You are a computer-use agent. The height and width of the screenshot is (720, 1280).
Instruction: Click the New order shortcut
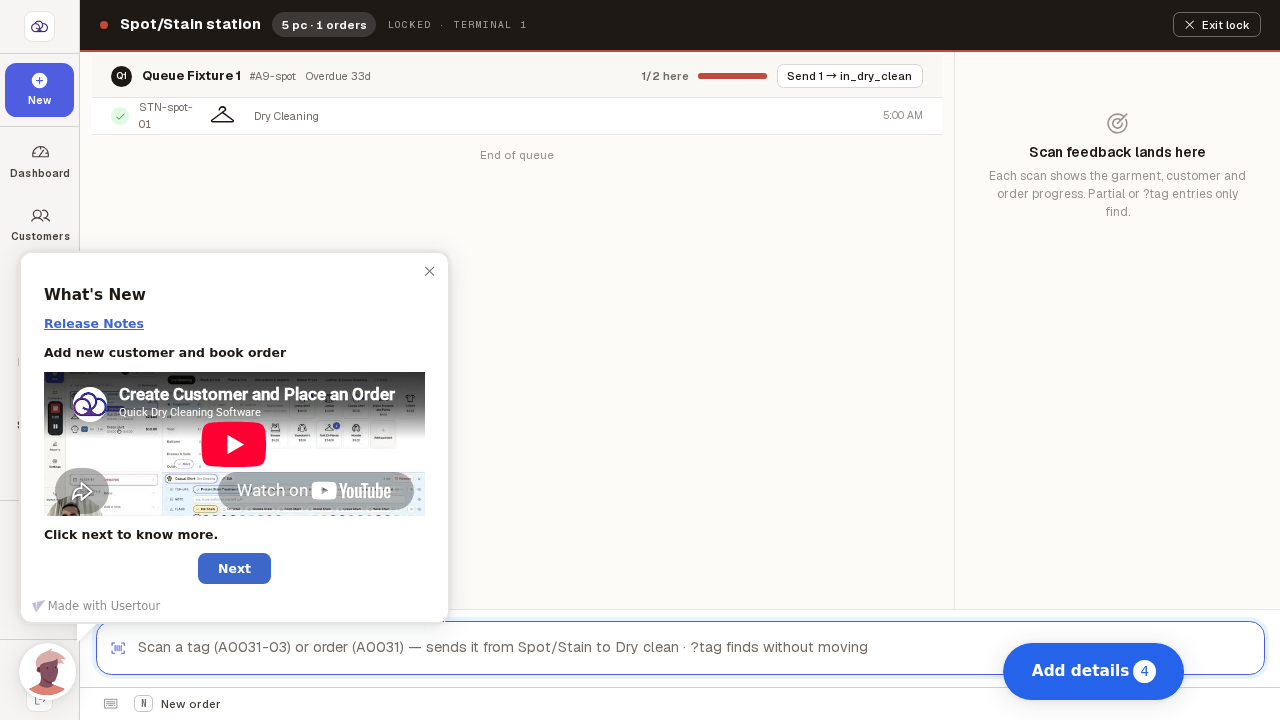[177, 704]
